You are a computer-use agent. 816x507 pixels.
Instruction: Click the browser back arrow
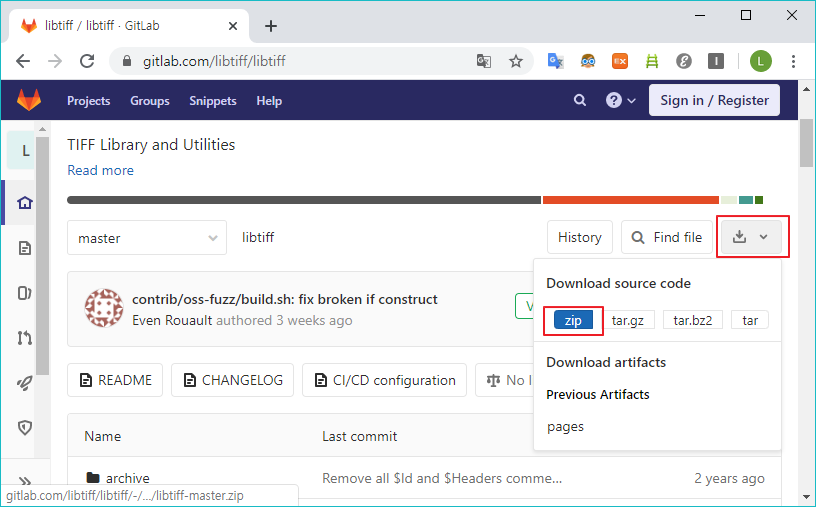[x=23, y=61]
